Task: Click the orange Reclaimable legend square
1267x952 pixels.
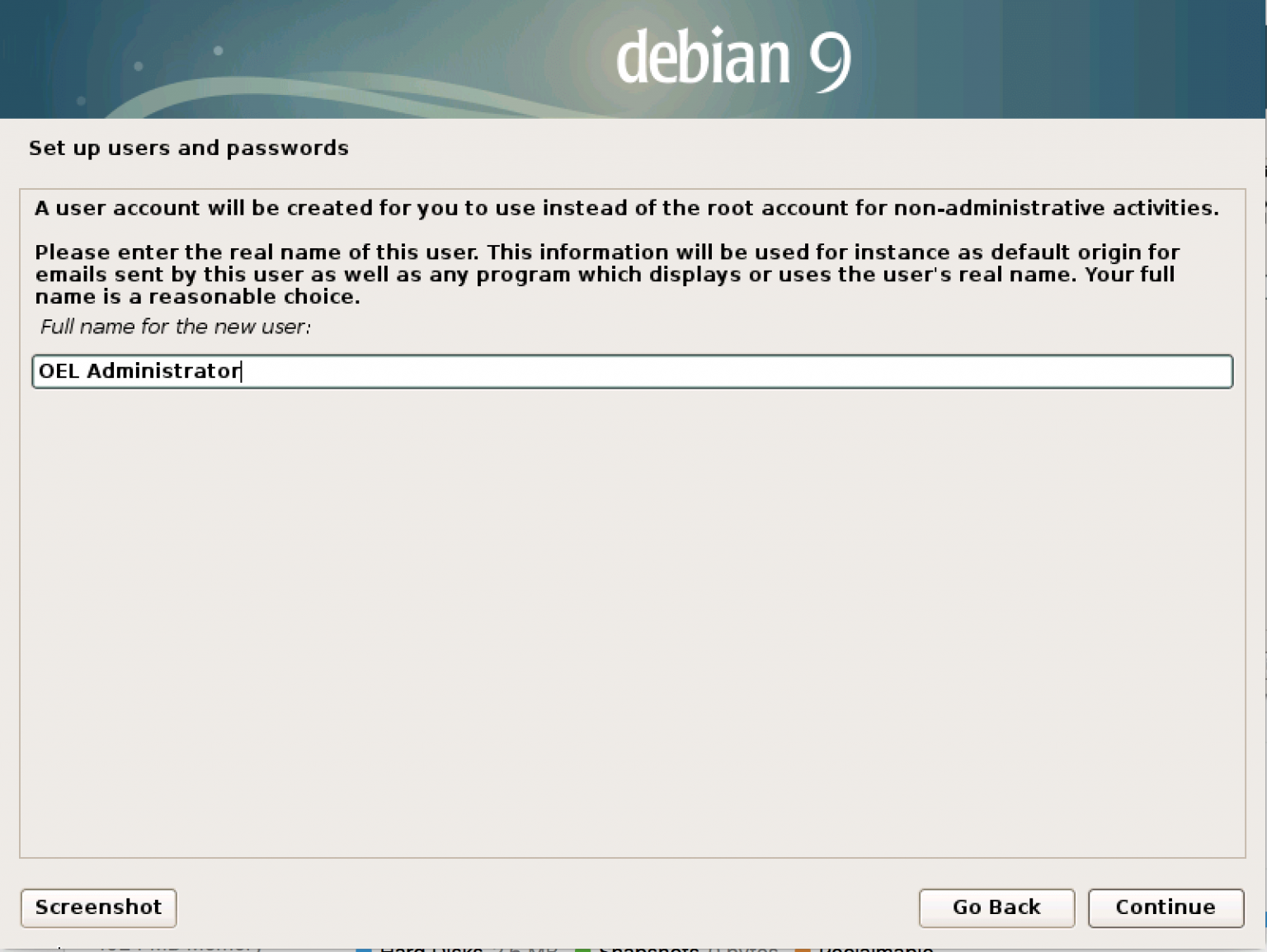Action: pyautogui.click(x=802, y=949)
